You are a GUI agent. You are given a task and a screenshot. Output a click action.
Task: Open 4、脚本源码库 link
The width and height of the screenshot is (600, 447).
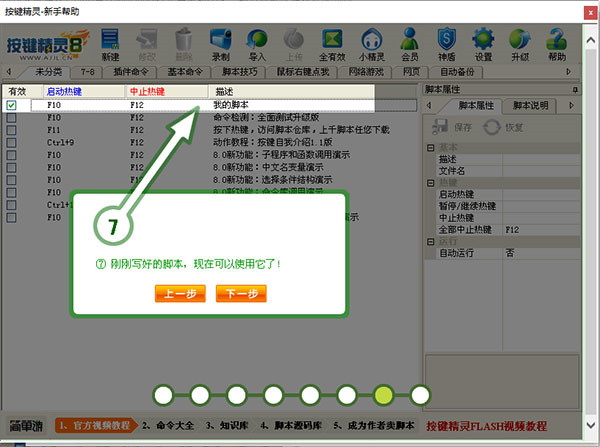(x=291, y=426)
